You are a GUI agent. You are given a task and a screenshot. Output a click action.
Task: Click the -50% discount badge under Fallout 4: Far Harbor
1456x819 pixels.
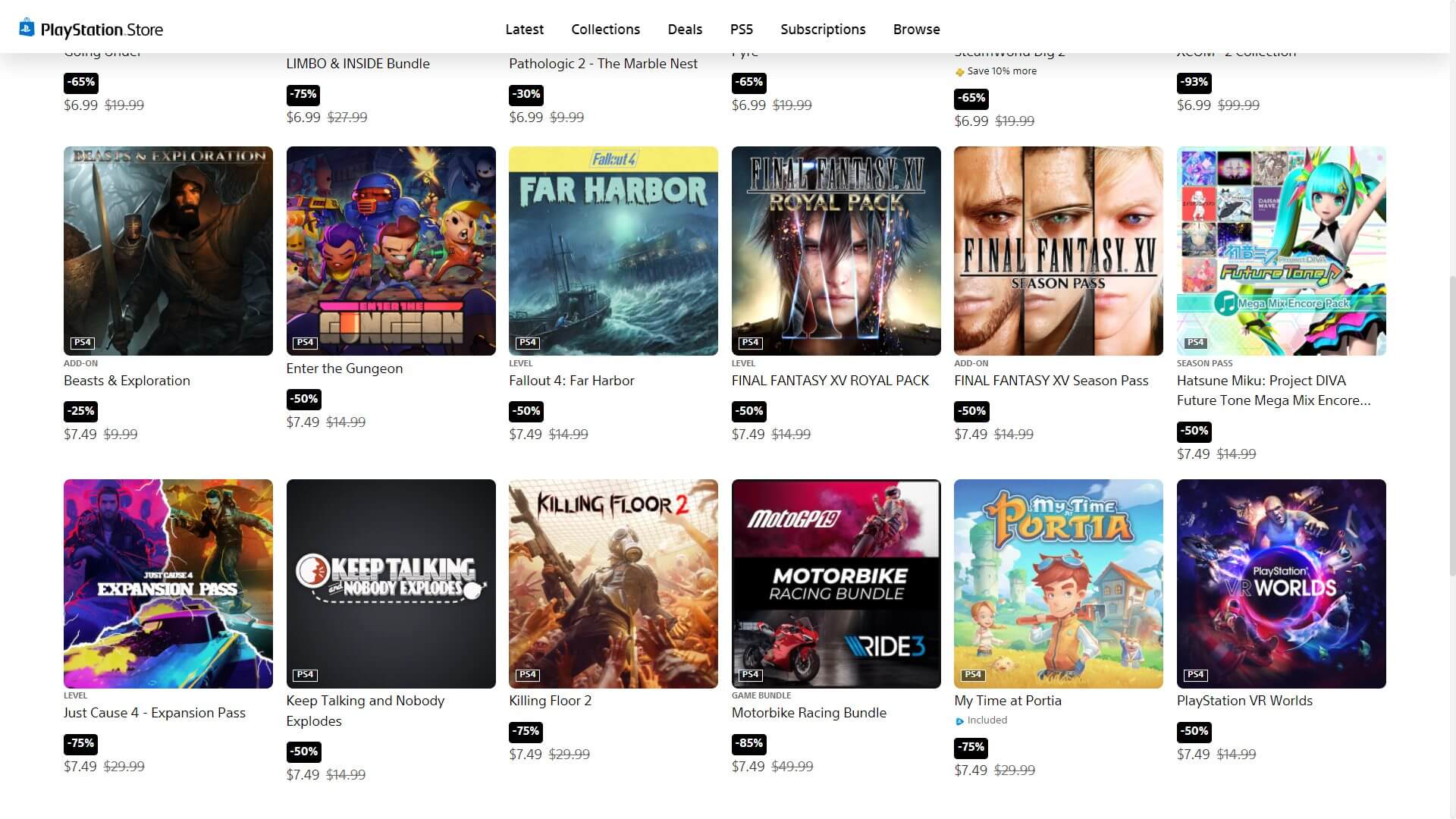tap(527, 411)
